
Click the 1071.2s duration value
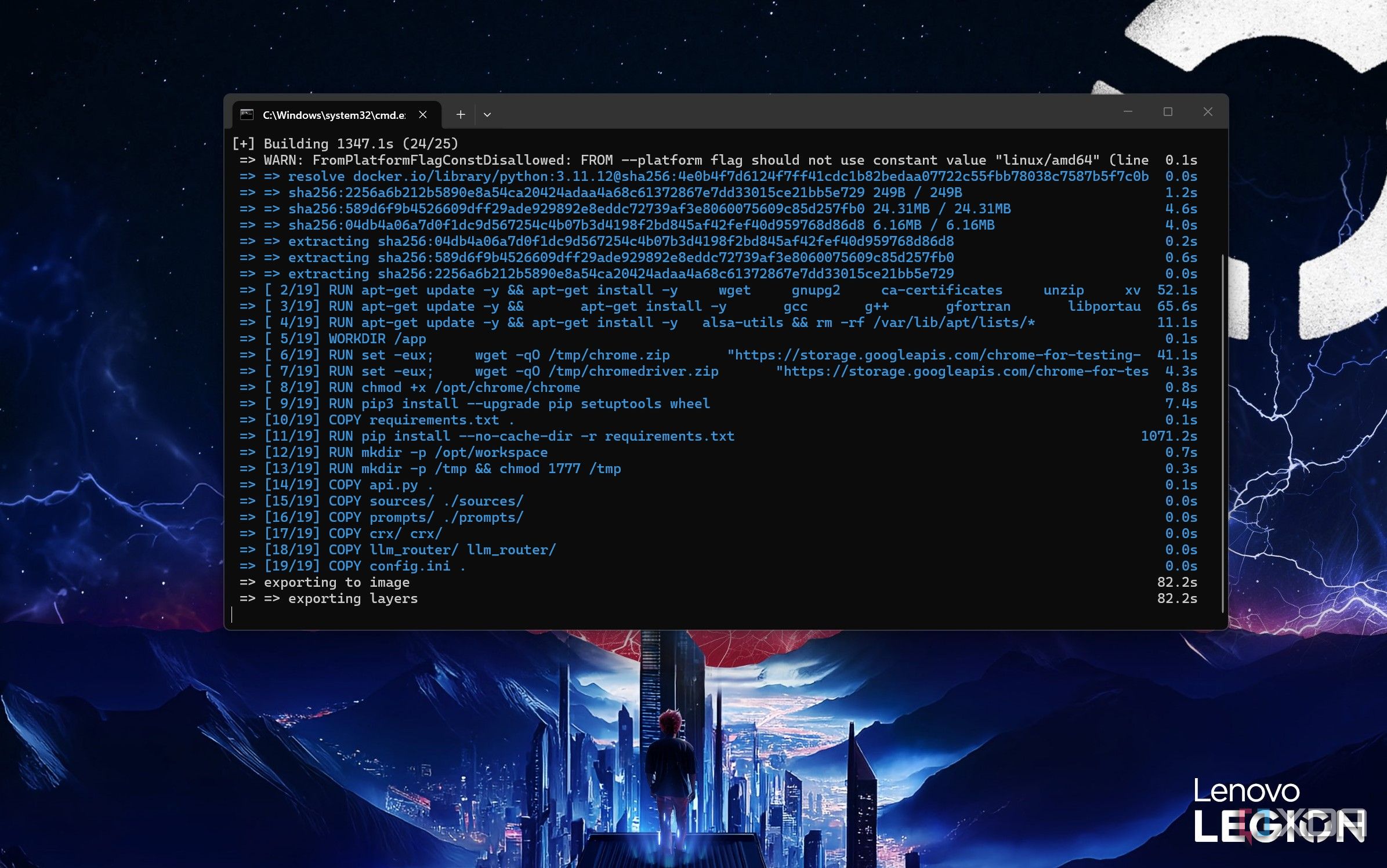point(1169,436)
